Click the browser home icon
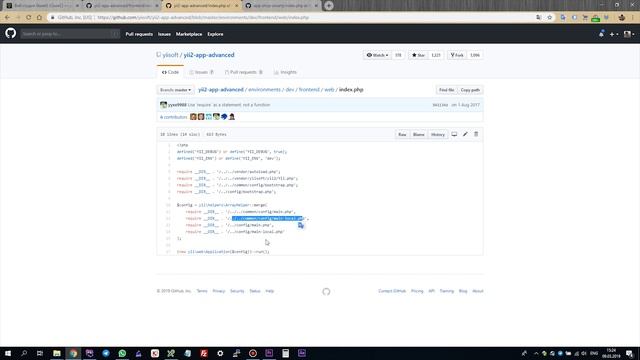 [x=39, y=18]
